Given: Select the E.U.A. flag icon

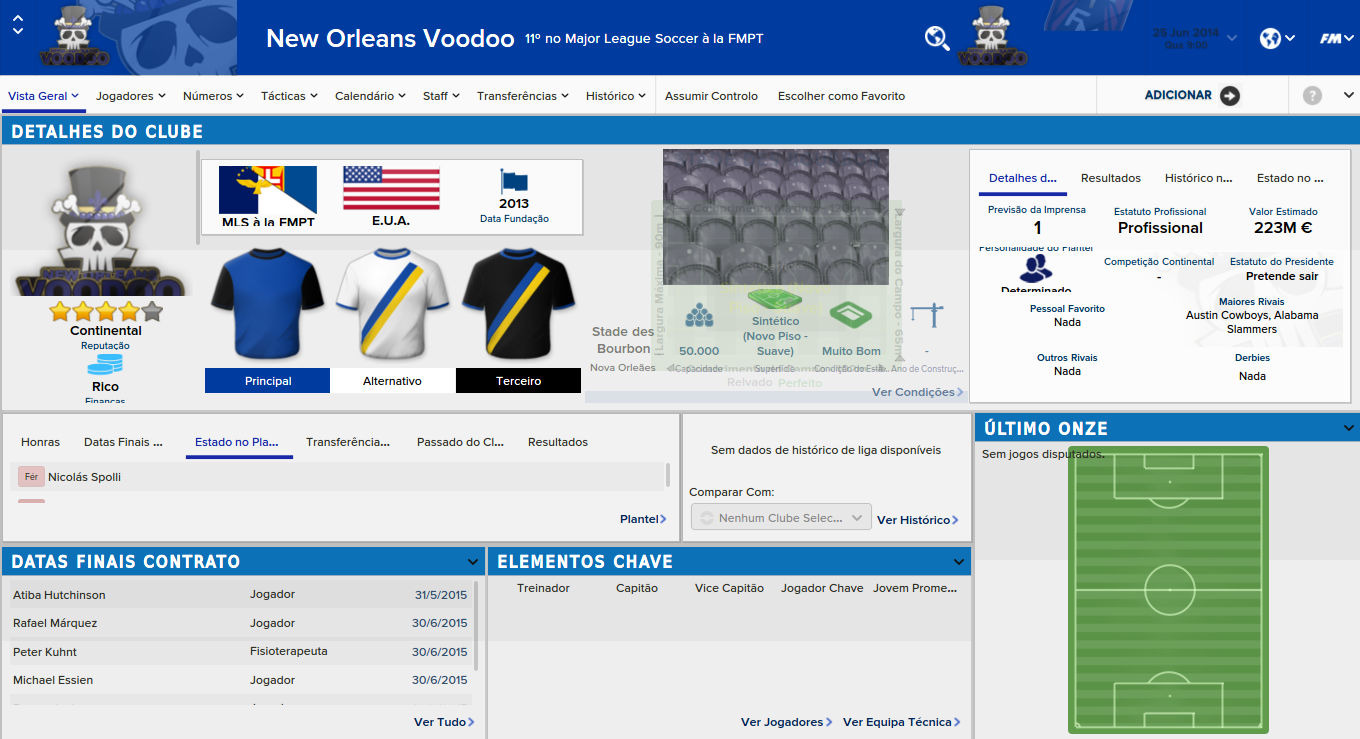Looking at the screenshot, I should tap(391, 187).
